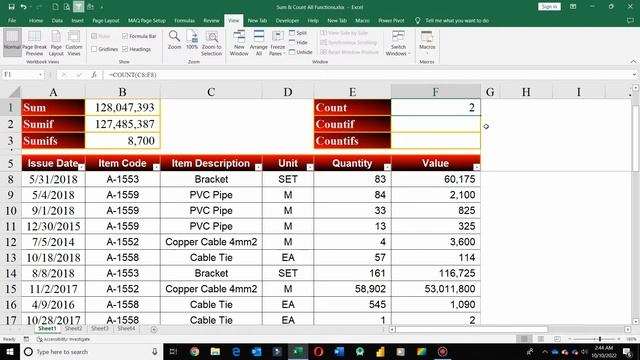
Task: Save the workbook from the quick access toolbar
Action: 11,7
